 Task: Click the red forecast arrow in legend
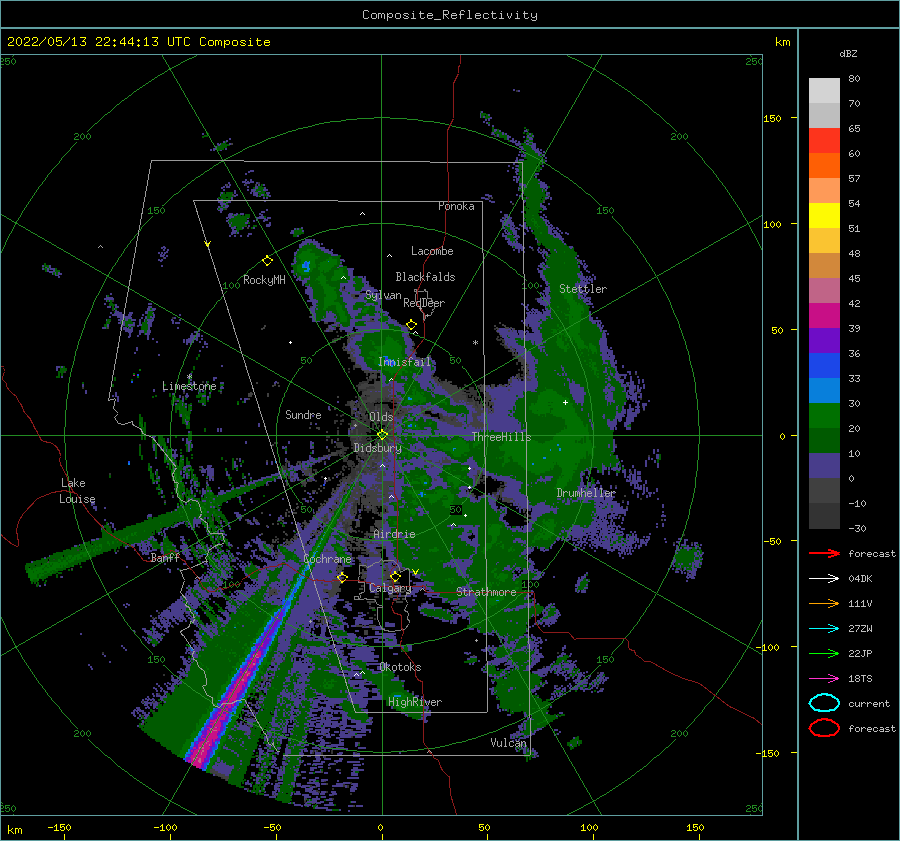(x=824, y=553)
